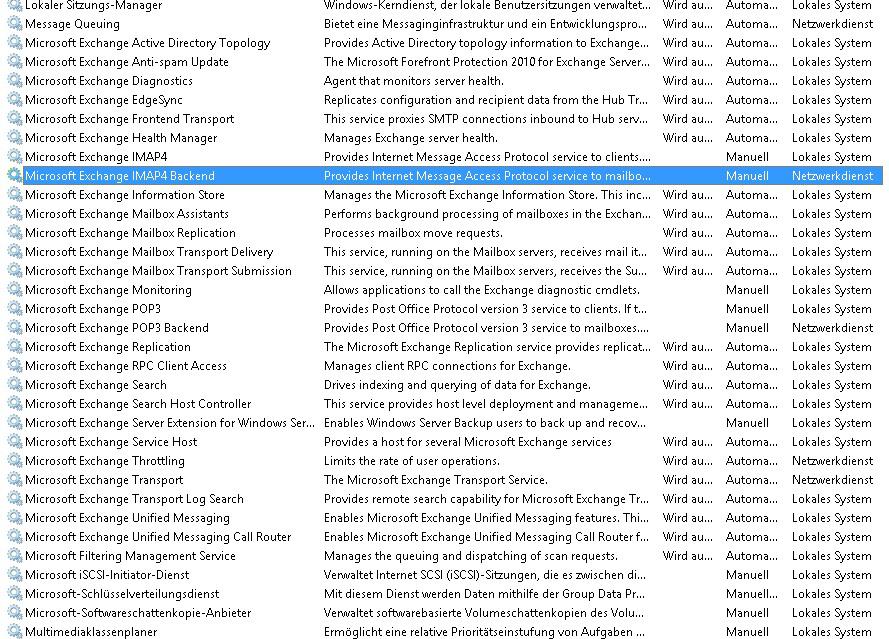The height and width of the screenshot is (639, 889).
Task: Select the icon beside Microsoft Exchange Mailbox Assistants
Action: click(14, 214)
